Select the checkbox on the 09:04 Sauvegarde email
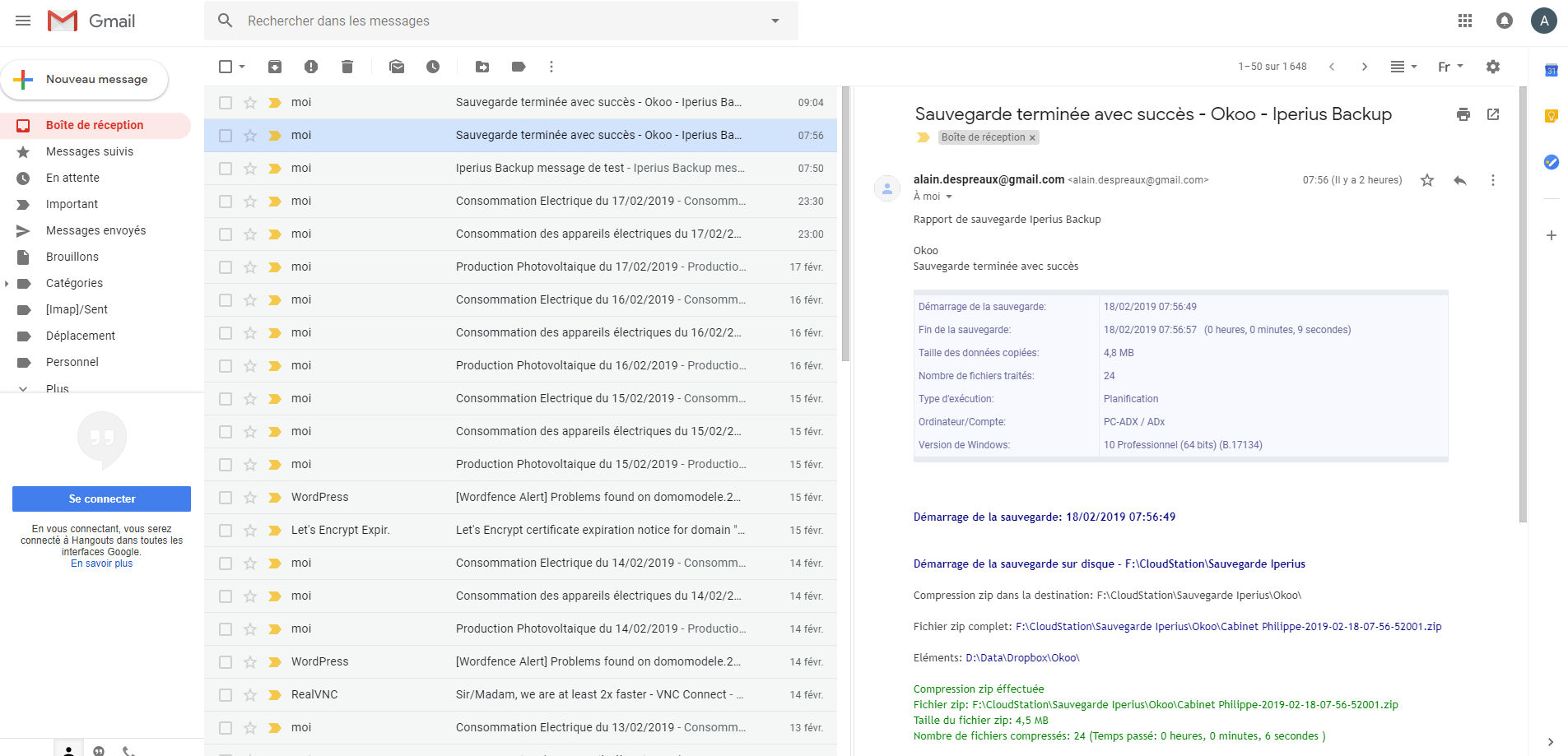Image resolution: width=1568 pixels, height=756 pixels. (x=226, y=102)
